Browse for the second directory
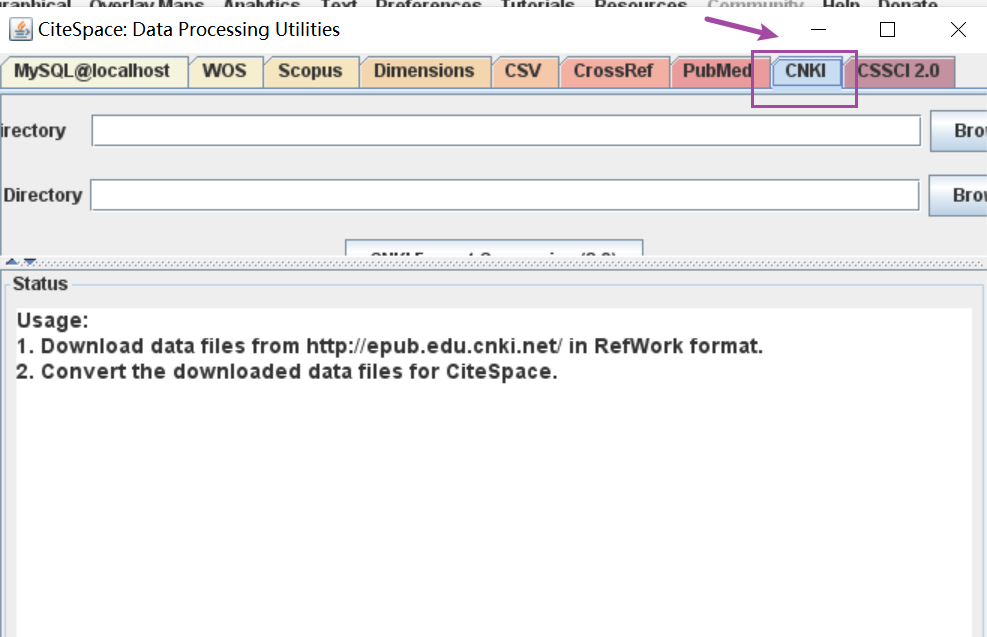987x637 pixels. pos(958,195)
